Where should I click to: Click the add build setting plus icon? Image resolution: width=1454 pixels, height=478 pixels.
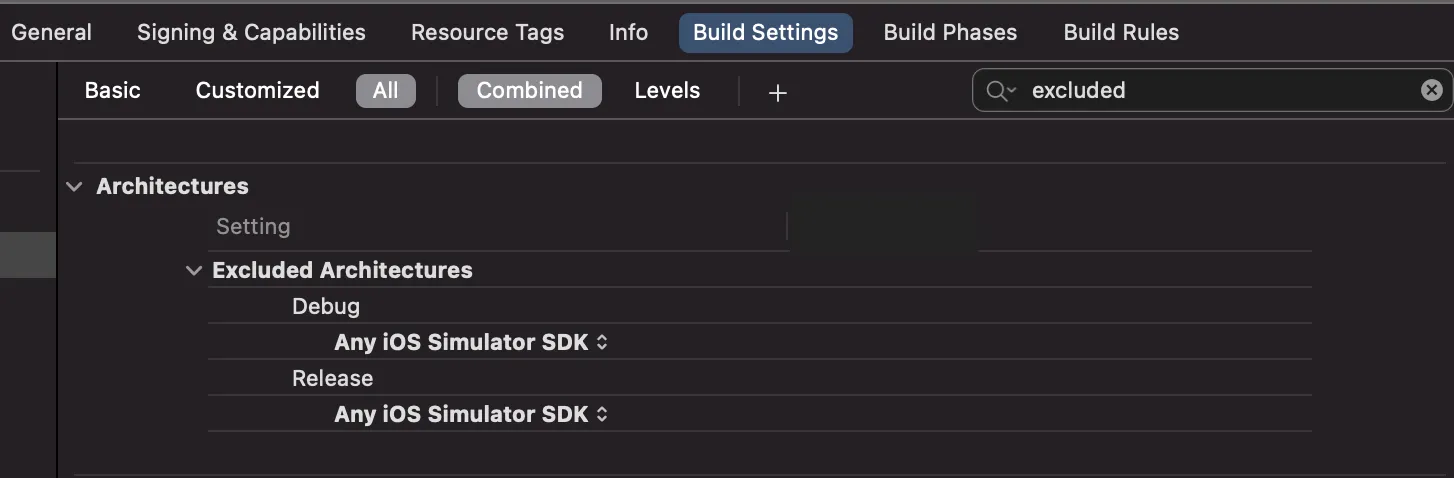[777, 92]
